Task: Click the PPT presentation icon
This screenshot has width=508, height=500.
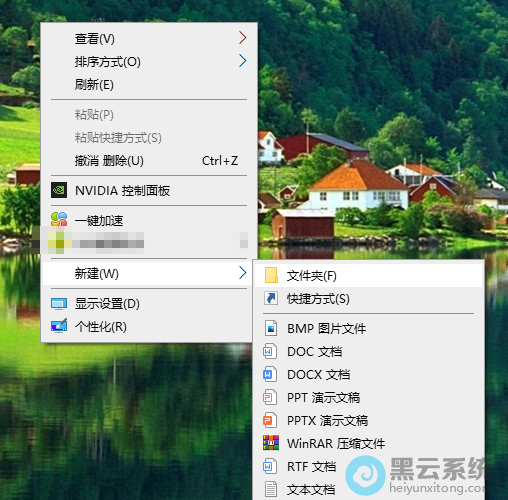Action: (x=270, y=397)
